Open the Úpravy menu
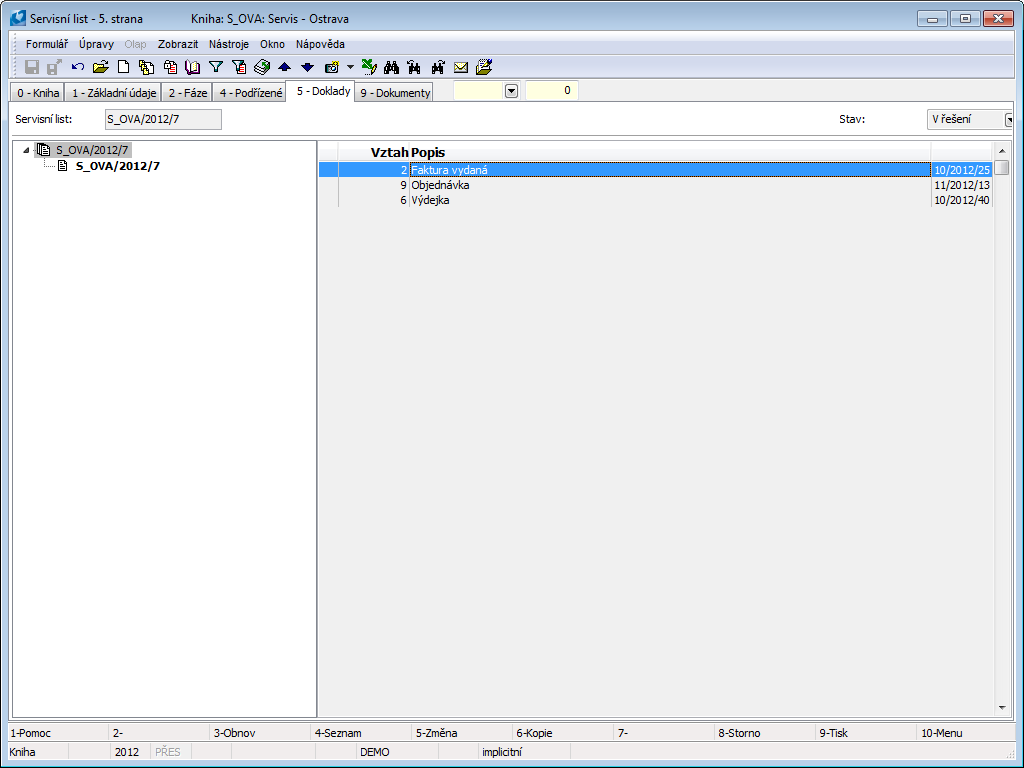This screenshot has width=1024, height=768. tap(97, 44)
